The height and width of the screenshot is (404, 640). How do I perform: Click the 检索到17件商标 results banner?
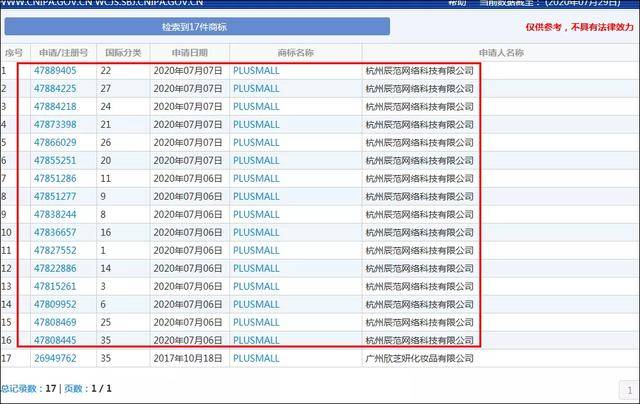197,27
